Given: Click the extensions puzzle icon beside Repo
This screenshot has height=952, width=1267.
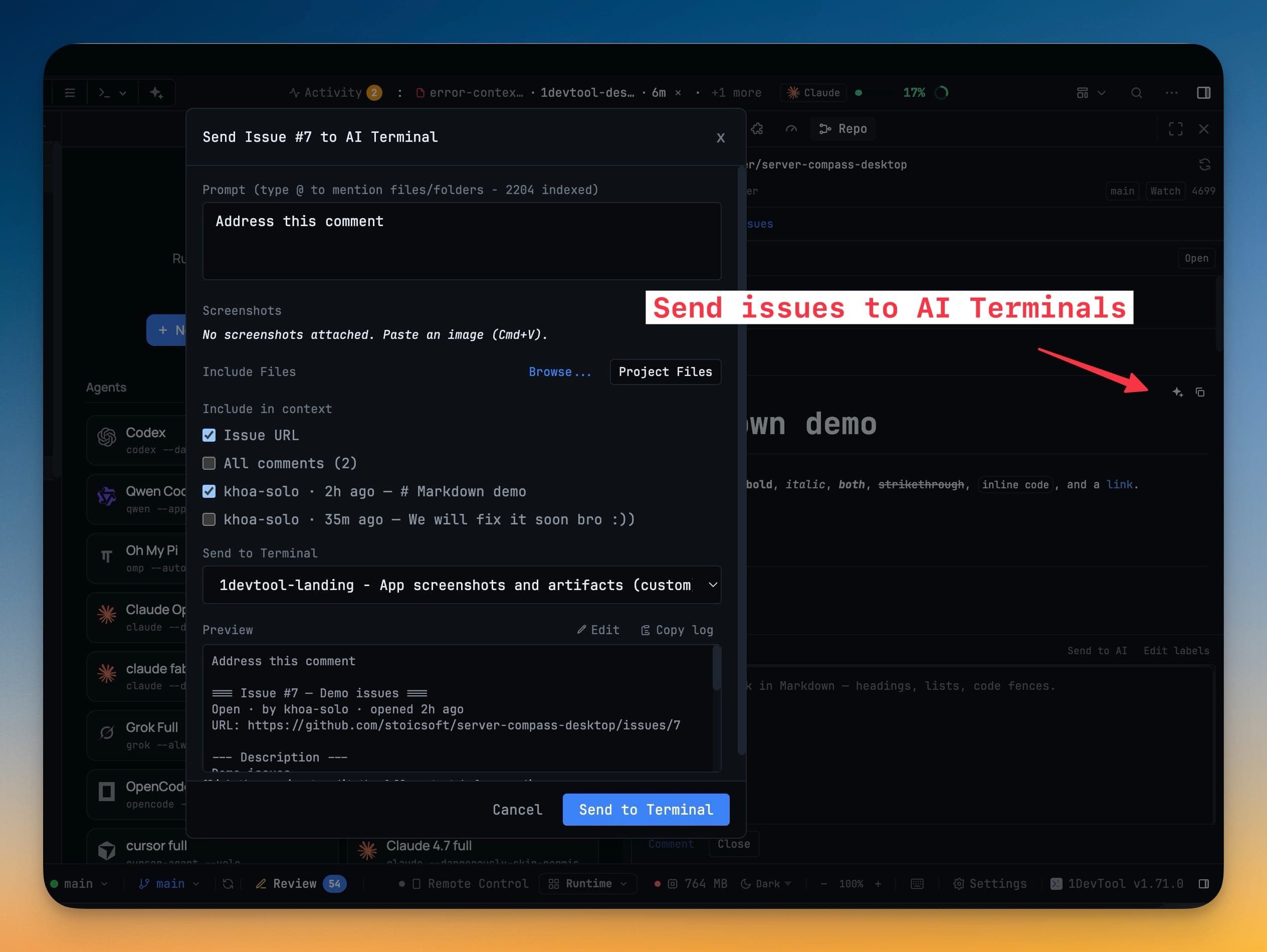Looking at the screenshot, I should [757, 129].
